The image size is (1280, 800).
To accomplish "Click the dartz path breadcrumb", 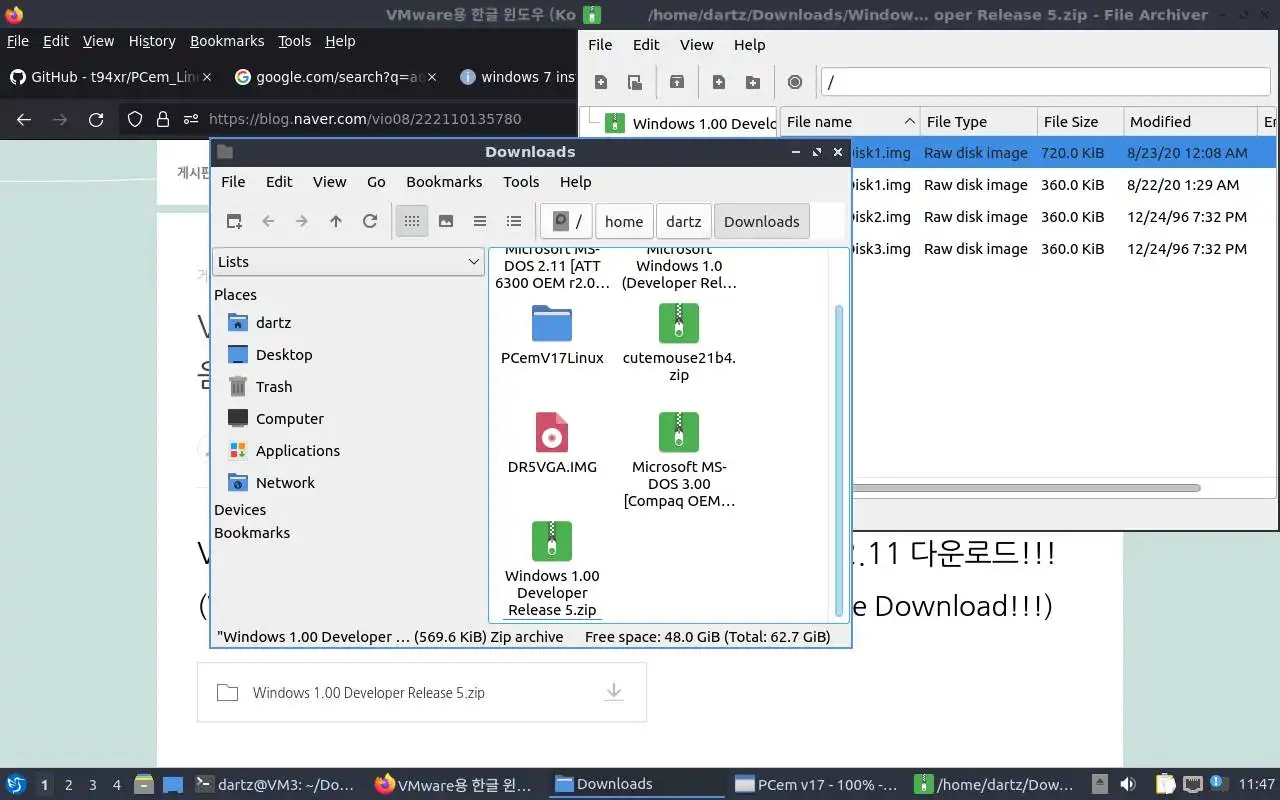I will pos(684,221).
